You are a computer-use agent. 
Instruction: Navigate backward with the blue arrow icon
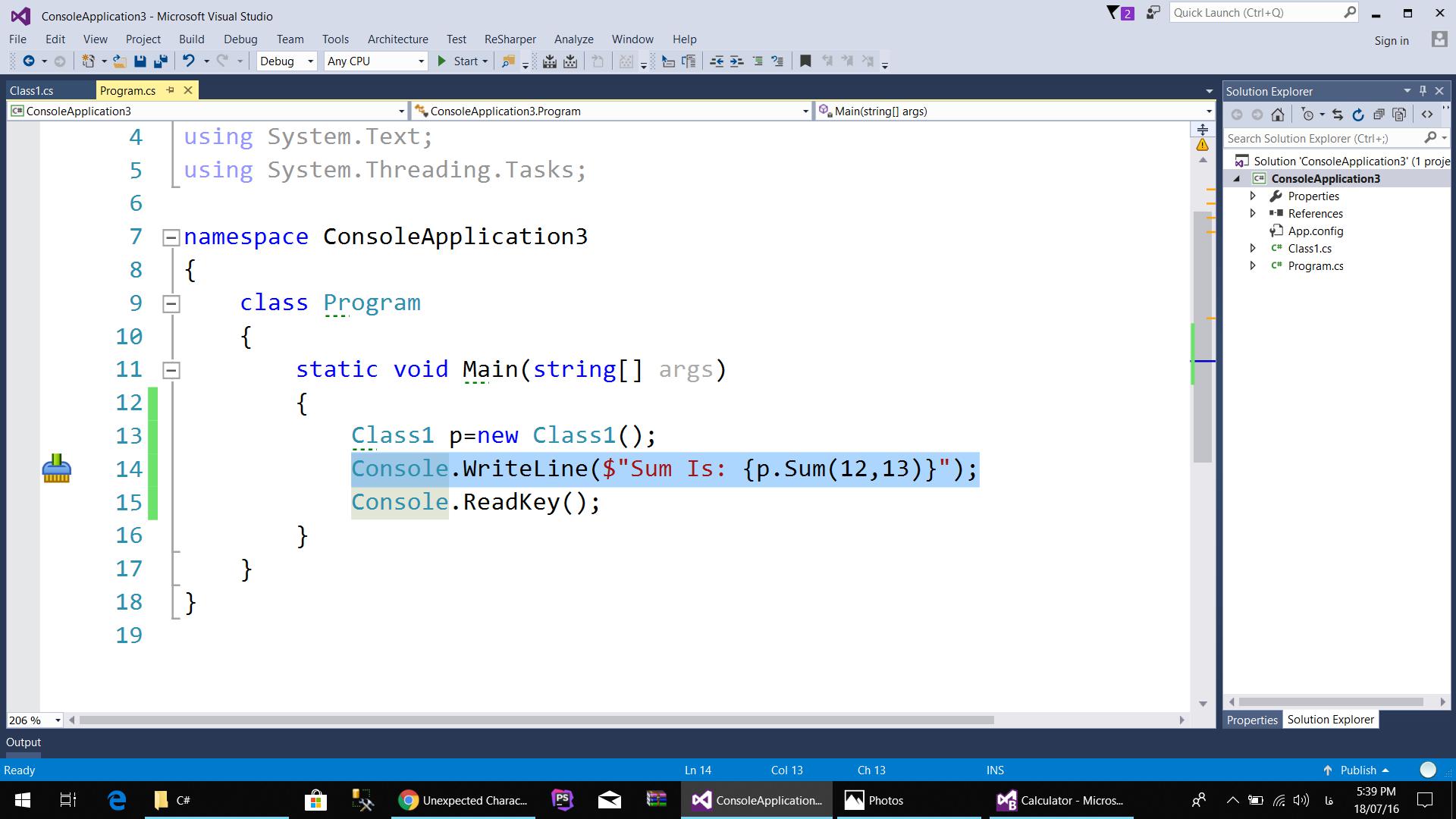click(x=29, y=61)
